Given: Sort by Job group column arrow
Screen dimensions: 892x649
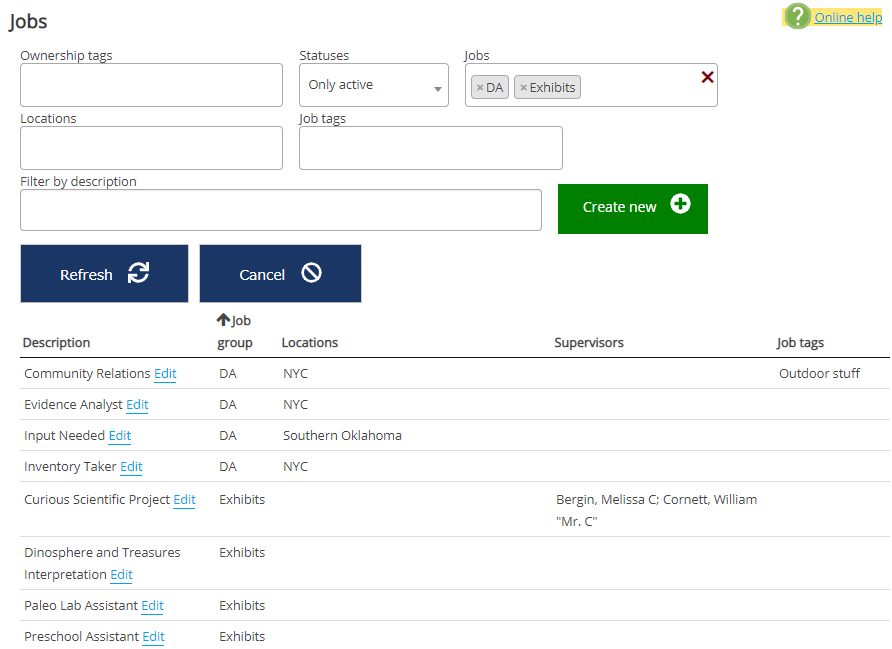Looking at the screenshot, I should (x=224, y=321).
